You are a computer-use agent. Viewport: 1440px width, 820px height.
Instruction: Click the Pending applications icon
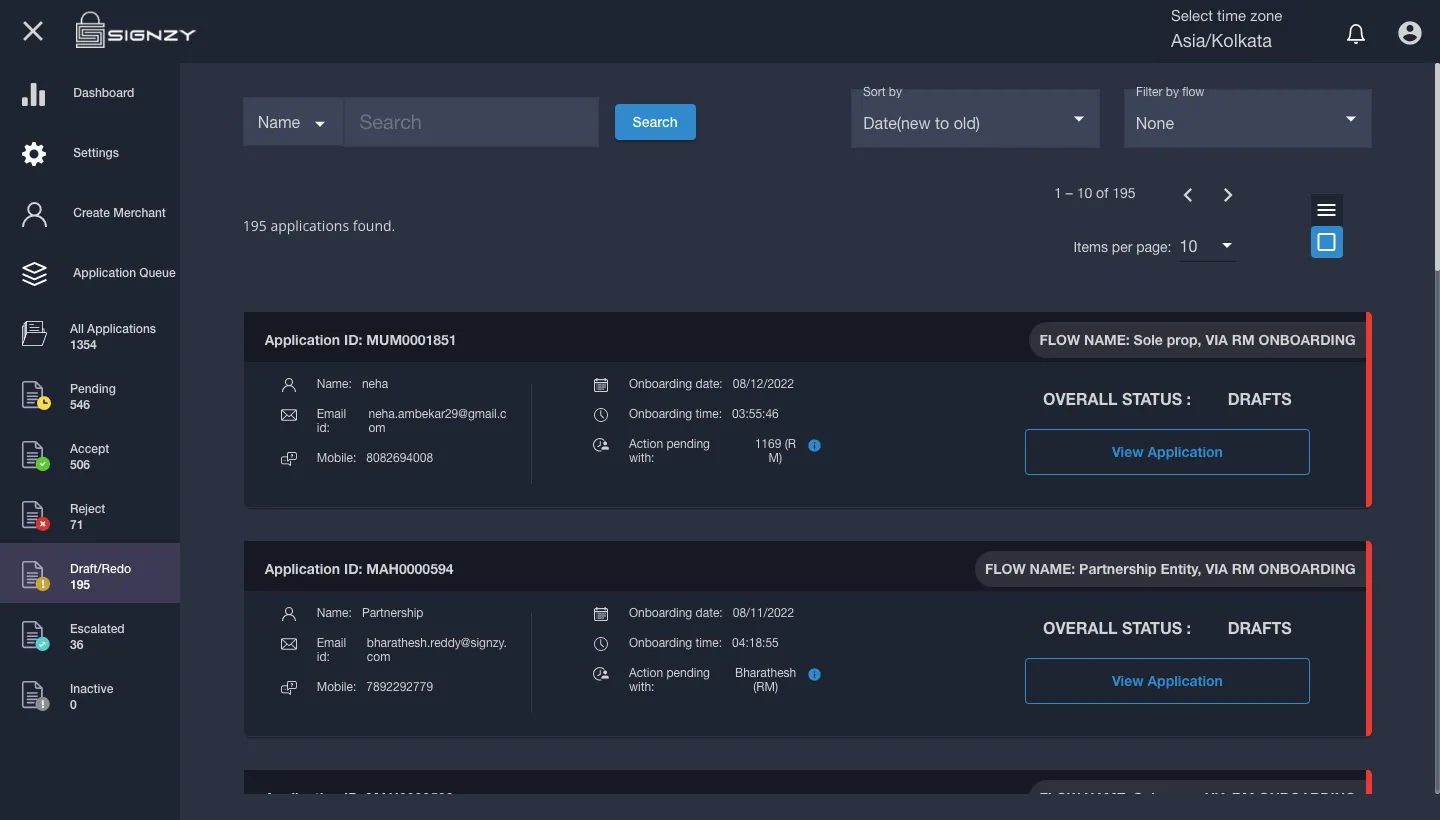pyautogui.click(x=36, y=395)
